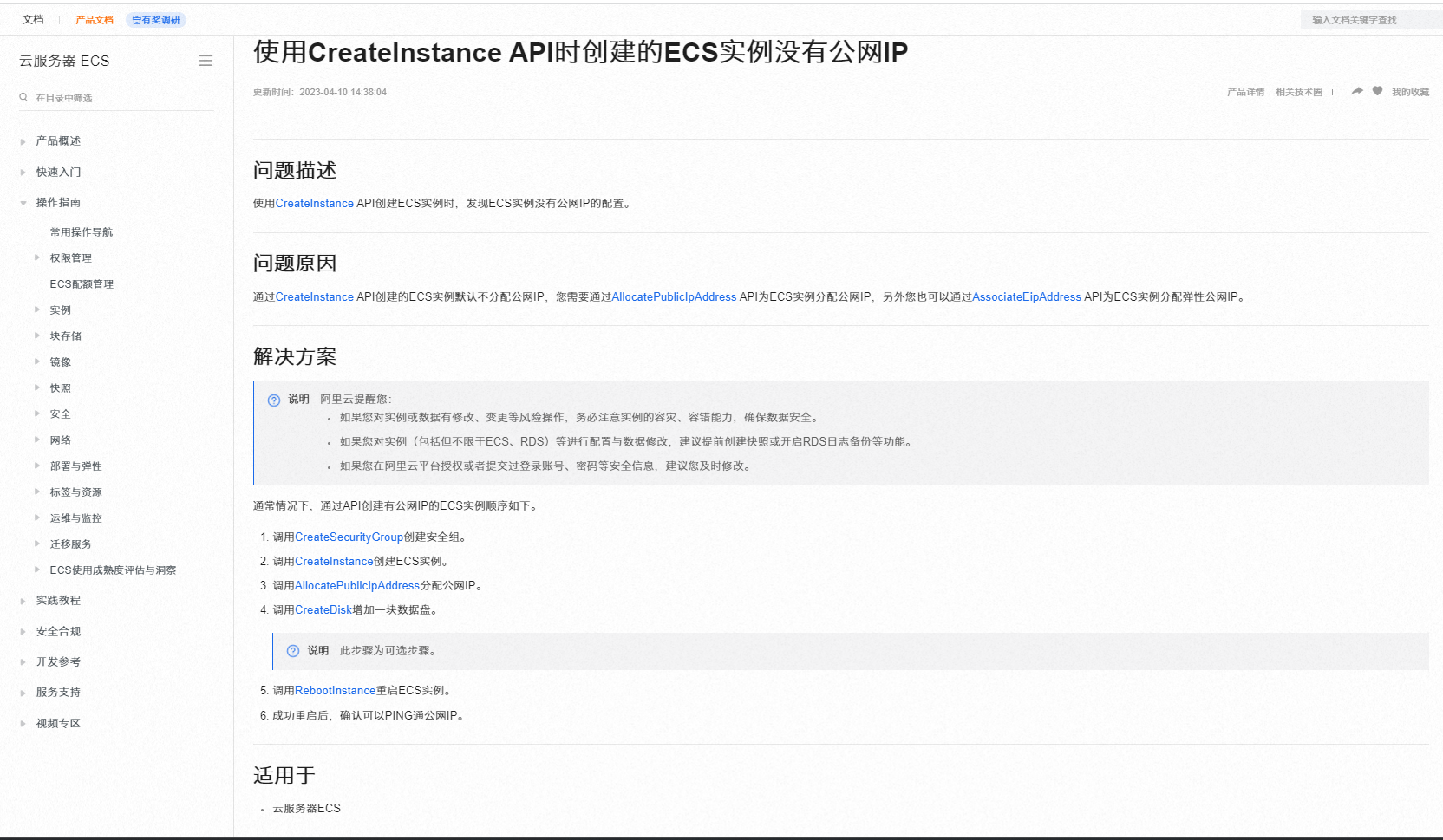Toggle the sidebar menu hamburger icon
Screen dimensions: 1443x840
coord(206,61)
